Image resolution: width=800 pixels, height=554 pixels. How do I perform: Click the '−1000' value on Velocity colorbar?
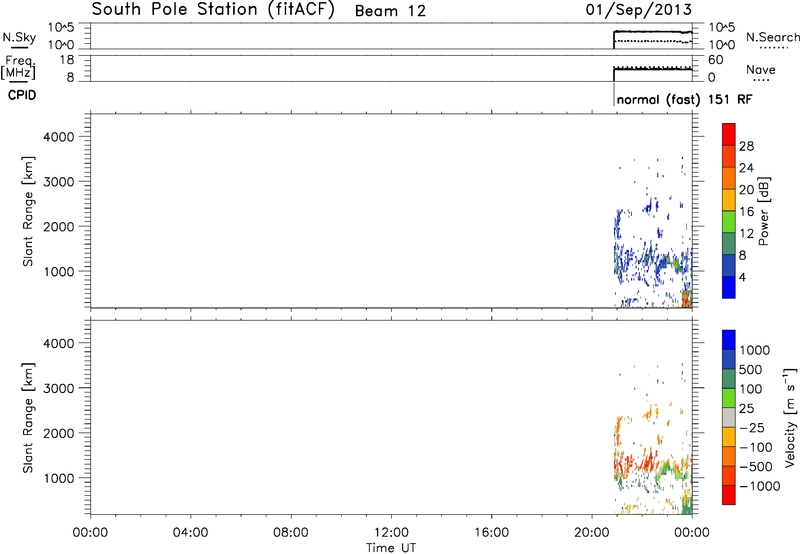click(x=759, y=486)
